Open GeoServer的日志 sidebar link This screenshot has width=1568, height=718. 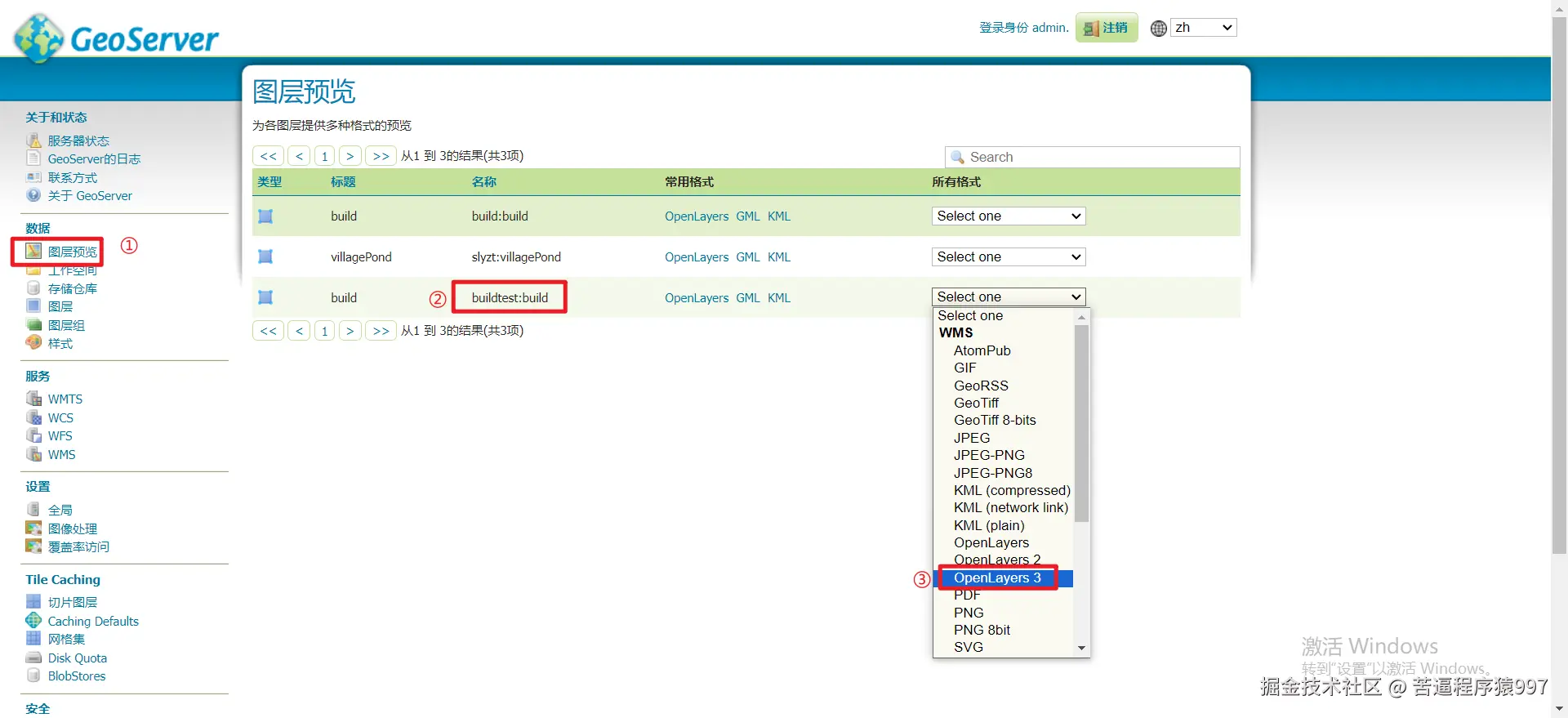coord(94,159)
